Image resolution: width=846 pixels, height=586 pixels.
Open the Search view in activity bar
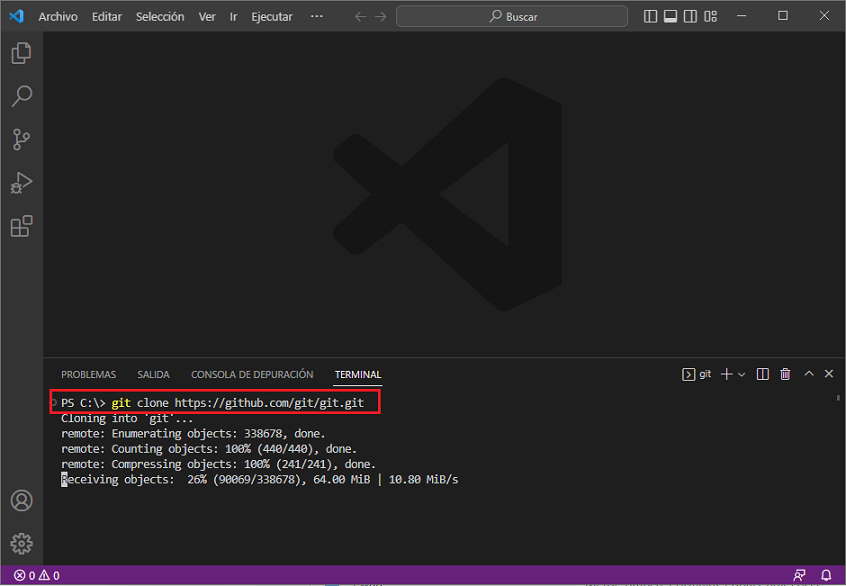(x=22, y=96)
